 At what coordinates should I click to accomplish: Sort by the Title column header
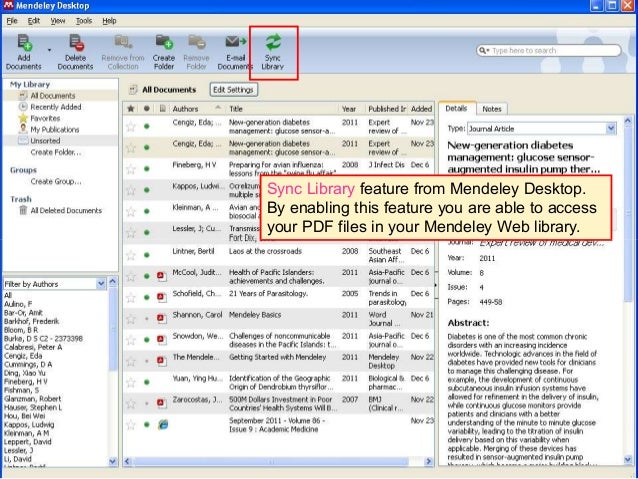(282, 109)
